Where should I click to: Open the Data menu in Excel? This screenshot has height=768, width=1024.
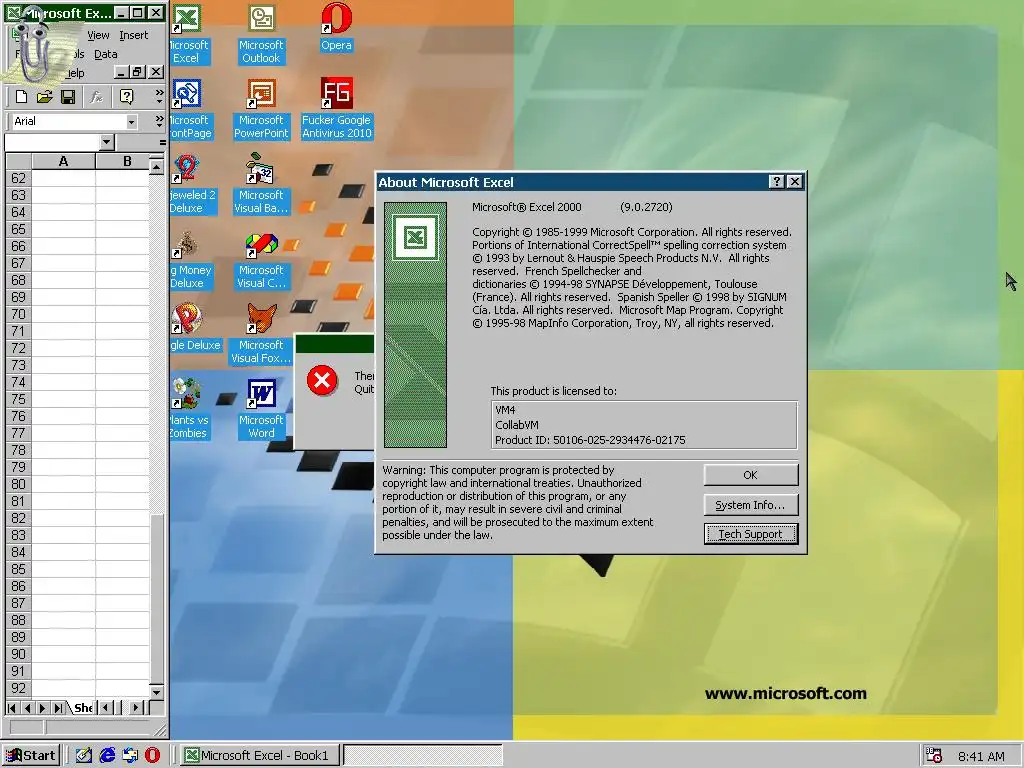105,54
